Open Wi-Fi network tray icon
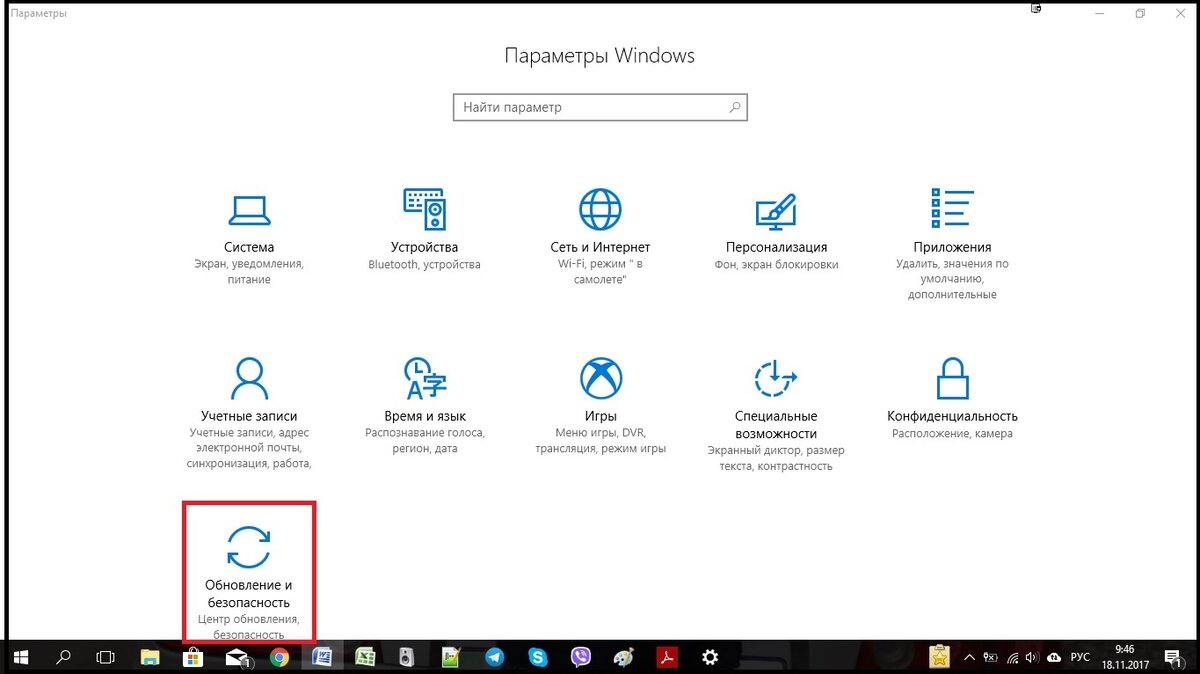This screenshot has width=1200, height=674. click(1013, 657)
